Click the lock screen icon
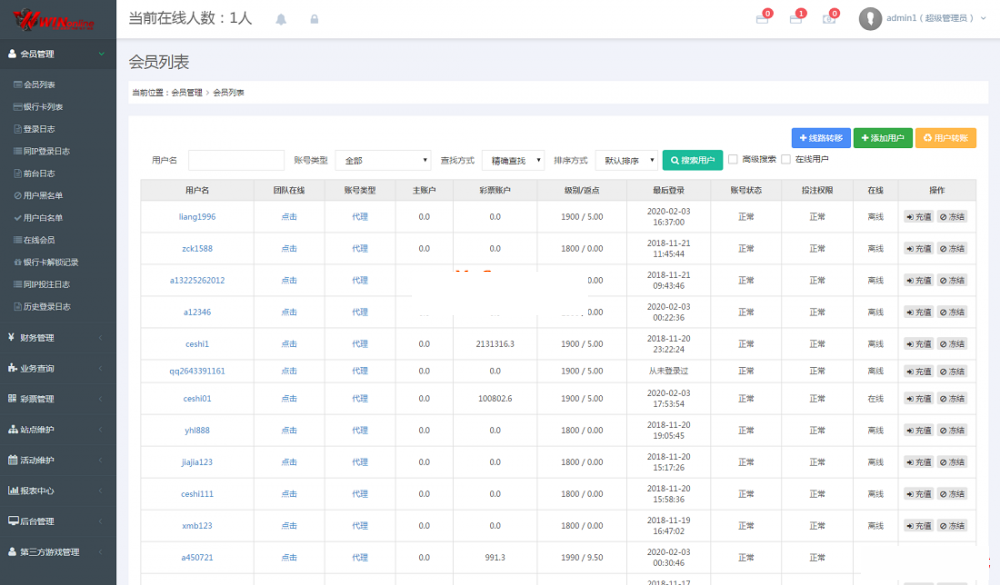Viewport: 1000px width, 585px height. [314, 19]
